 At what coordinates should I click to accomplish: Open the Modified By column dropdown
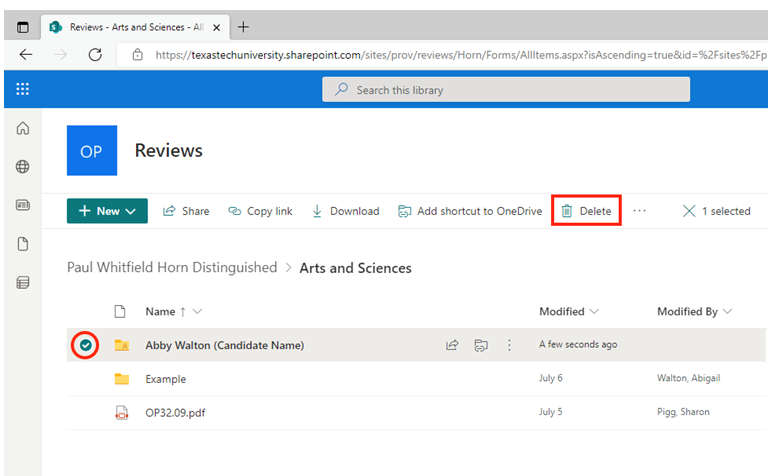(x=694, y=311)
